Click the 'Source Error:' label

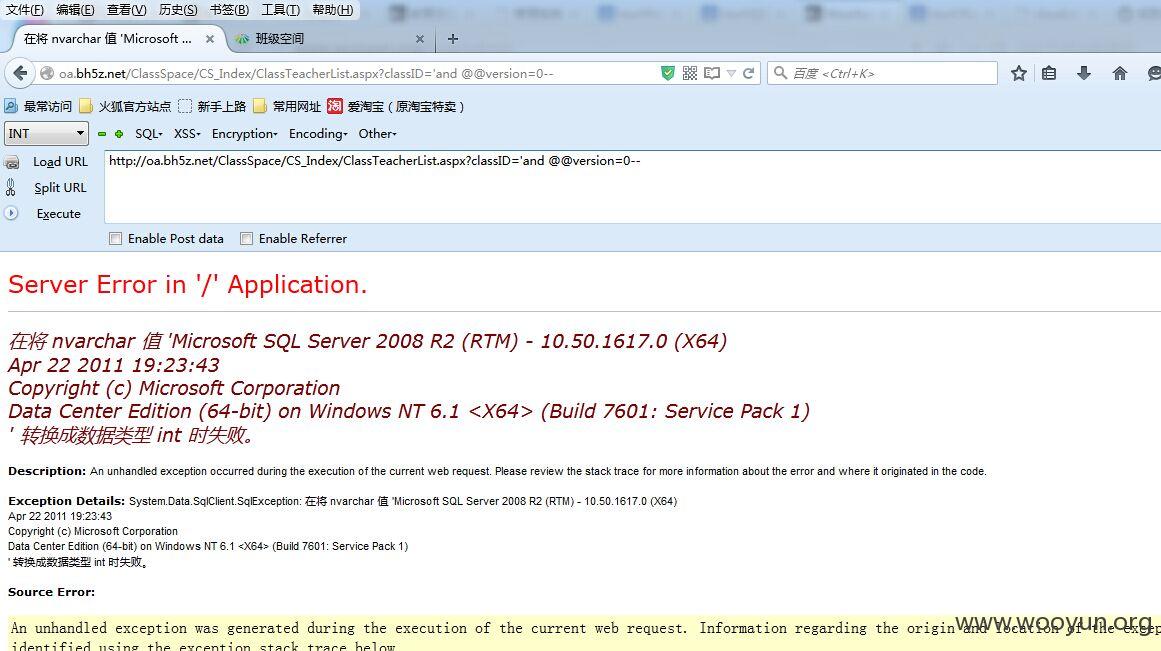click(x=51, y=592)
